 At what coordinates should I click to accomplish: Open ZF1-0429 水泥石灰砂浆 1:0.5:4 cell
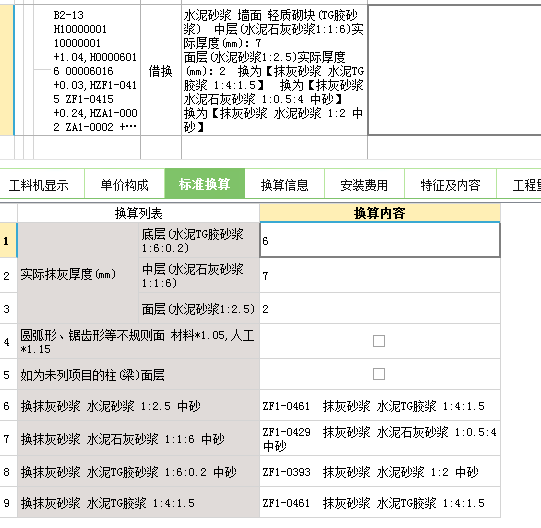[x=380, y=438]
